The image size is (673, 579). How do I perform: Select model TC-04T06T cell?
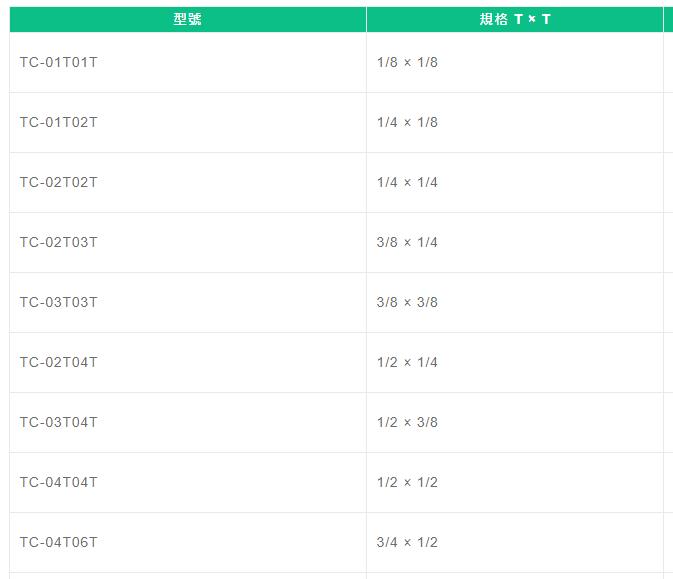[x=188, y=543]
